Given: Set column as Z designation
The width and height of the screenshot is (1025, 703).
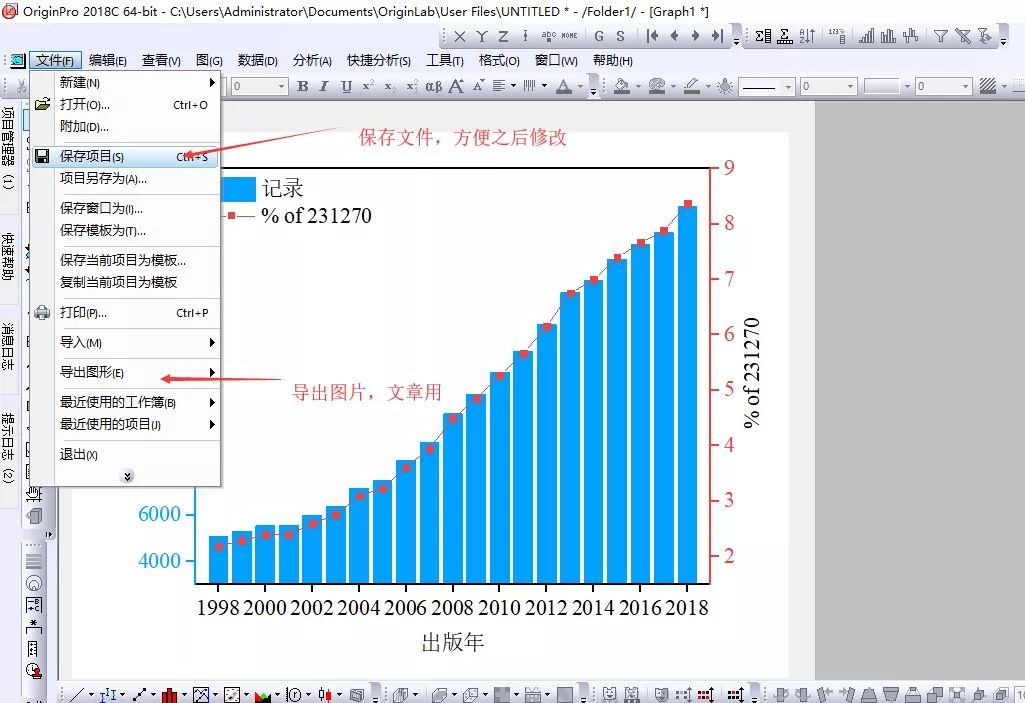Looking at the screenshot, I should tap(503, 37).
